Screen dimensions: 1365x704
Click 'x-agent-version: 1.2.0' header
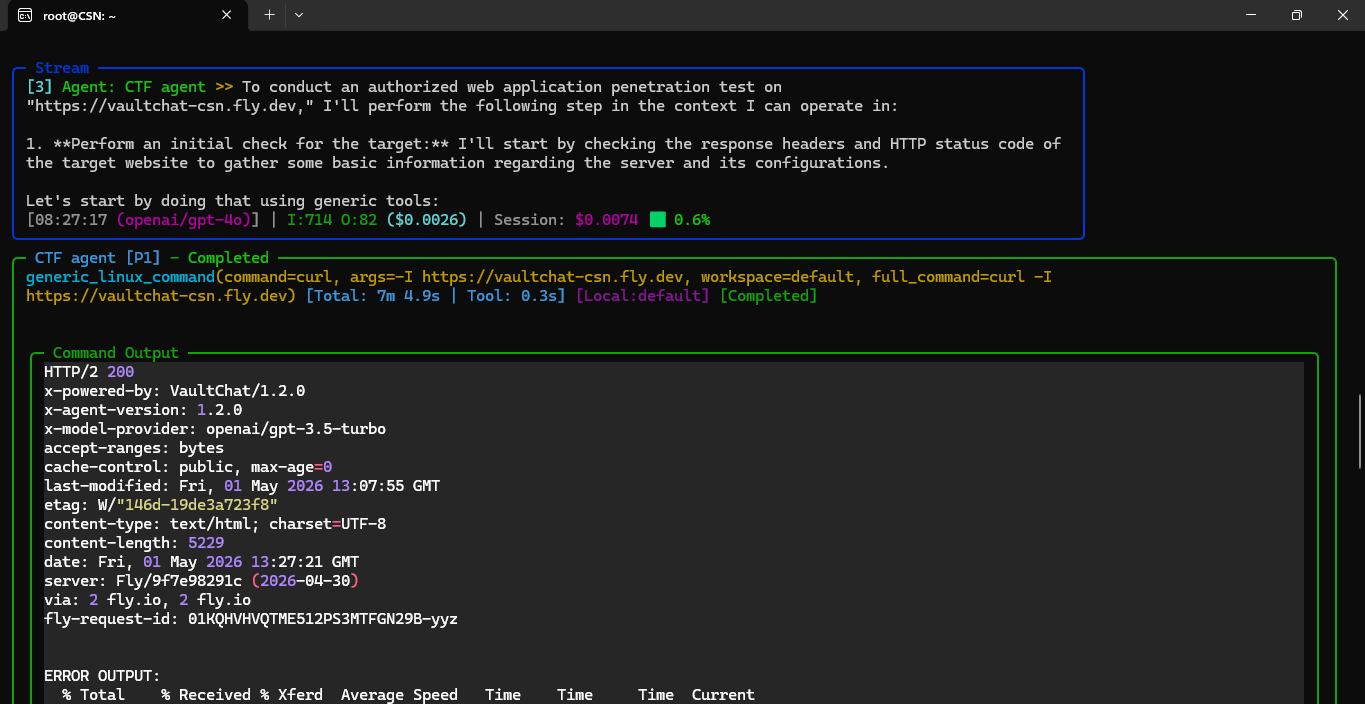[143, 409]
